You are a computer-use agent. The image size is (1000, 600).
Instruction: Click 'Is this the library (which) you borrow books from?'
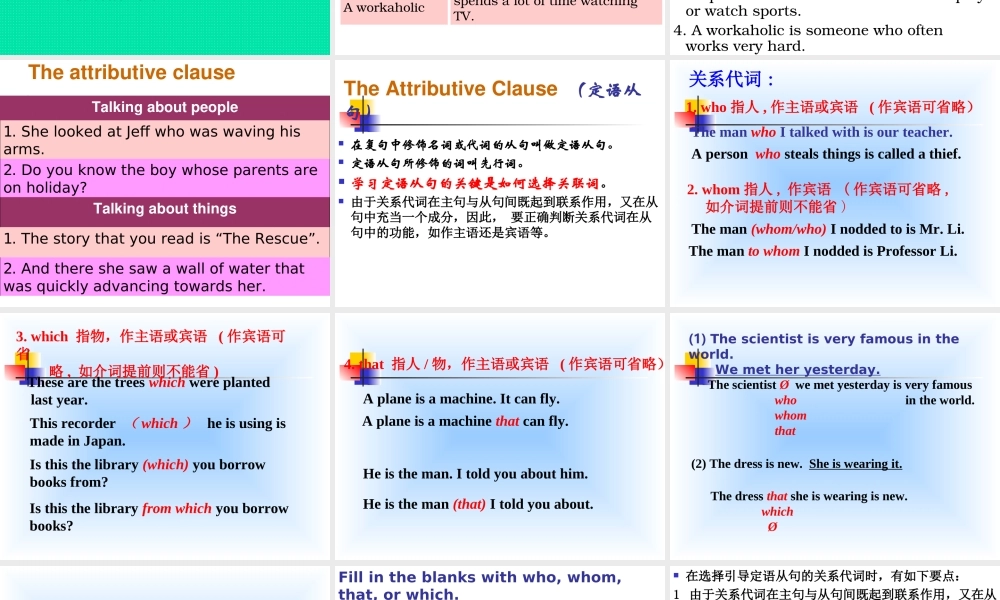(x=147, y=473)
